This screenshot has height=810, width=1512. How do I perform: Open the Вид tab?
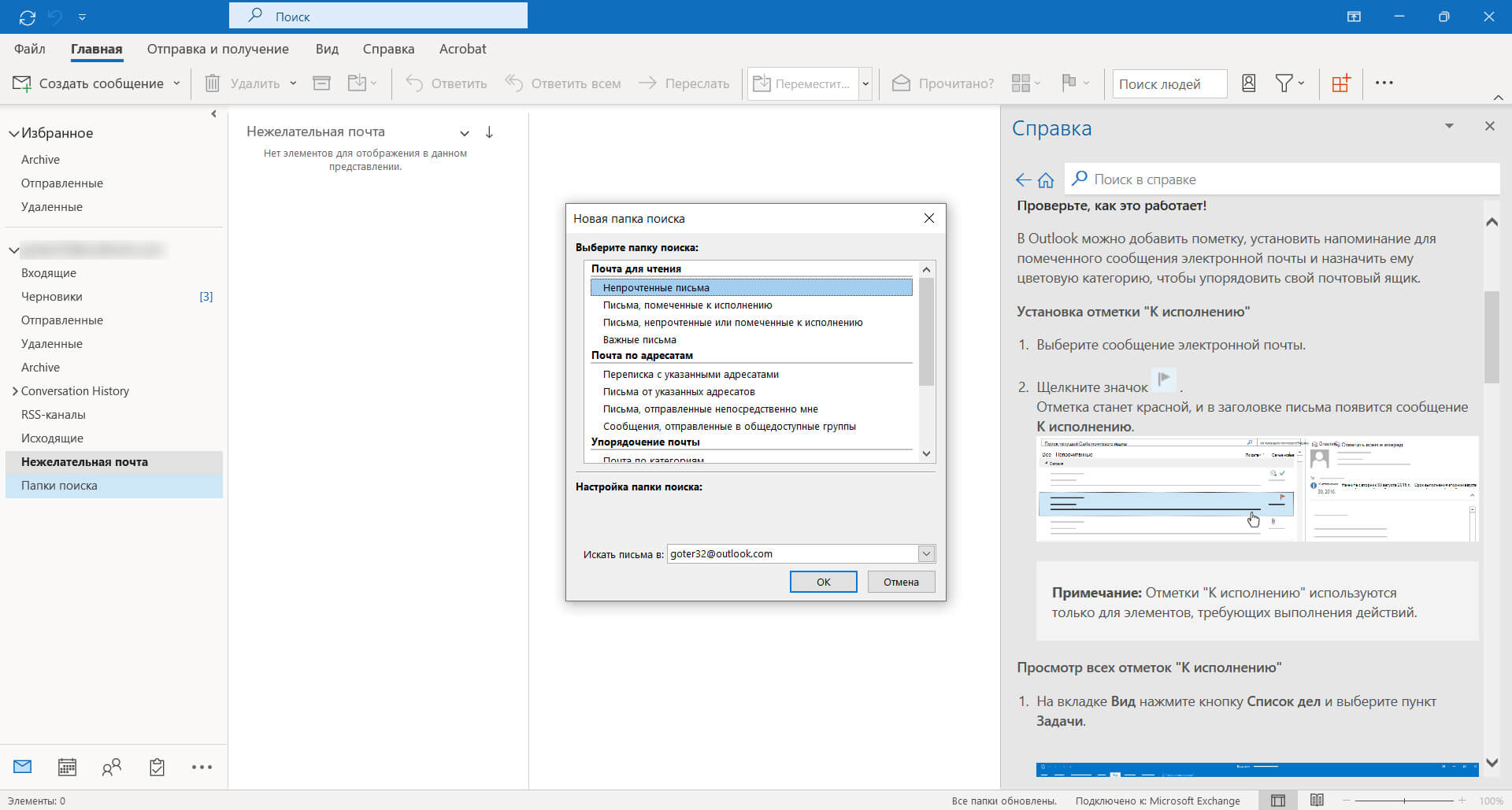coord(327,49)
